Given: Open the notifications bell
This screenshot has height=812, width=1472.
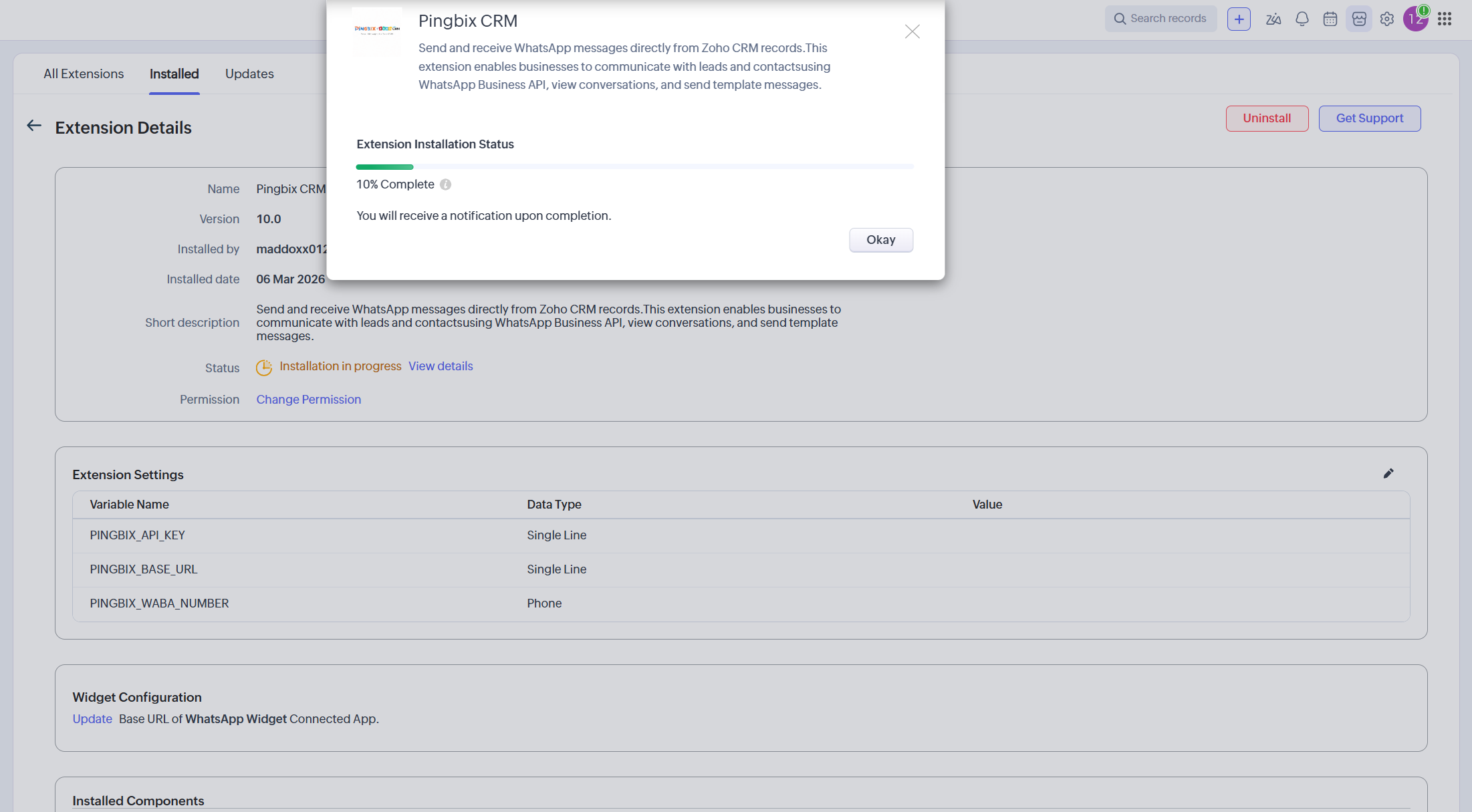Looking at the screenshot, I should (1302, 19).
